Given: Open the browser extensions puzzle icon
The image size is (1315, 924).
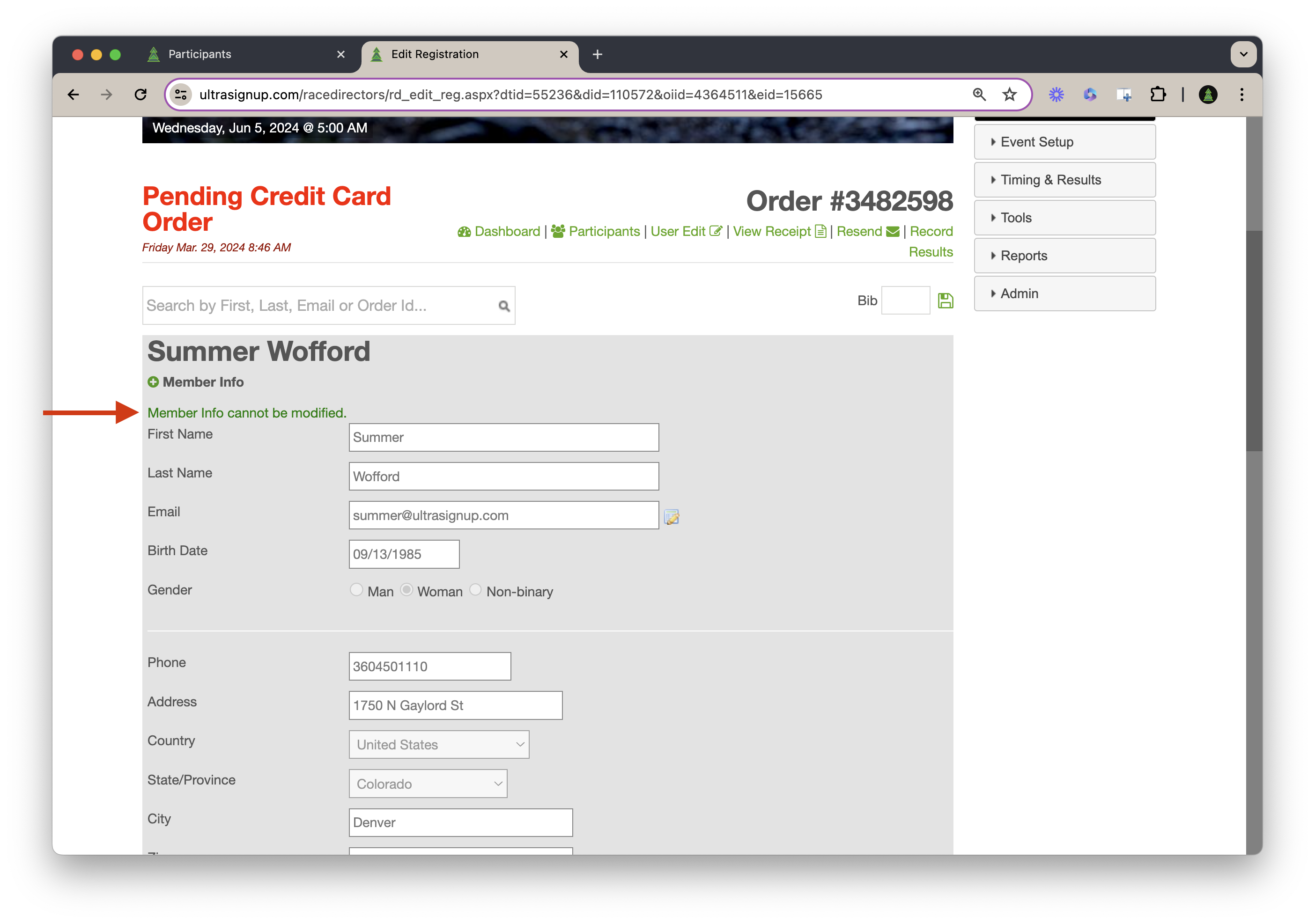Looking at the screenshot, I should (1158, 95).
